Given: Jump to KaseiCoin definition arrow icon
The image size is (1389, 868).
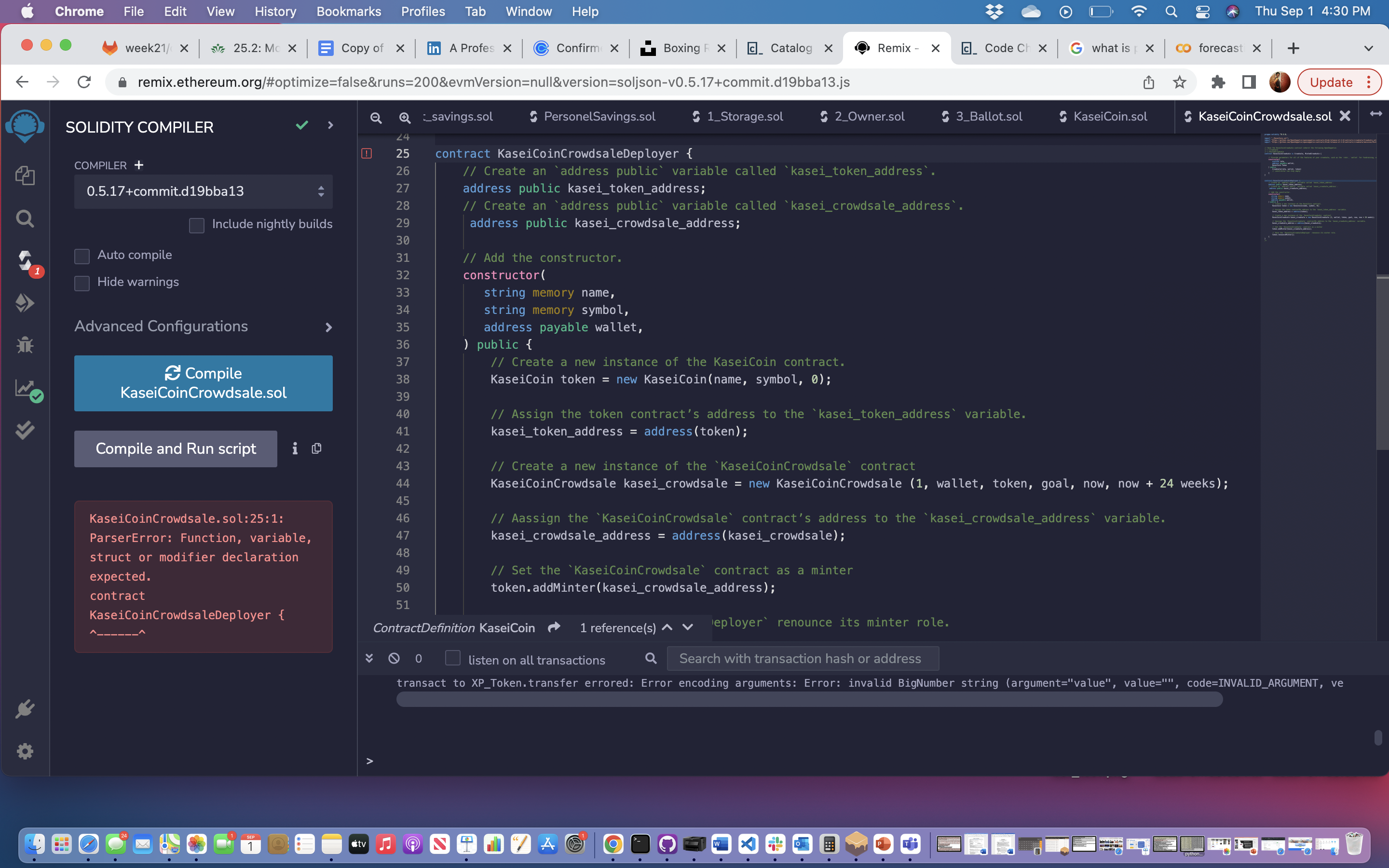Looking at the screenshot, I should click(x=554, y=627).
